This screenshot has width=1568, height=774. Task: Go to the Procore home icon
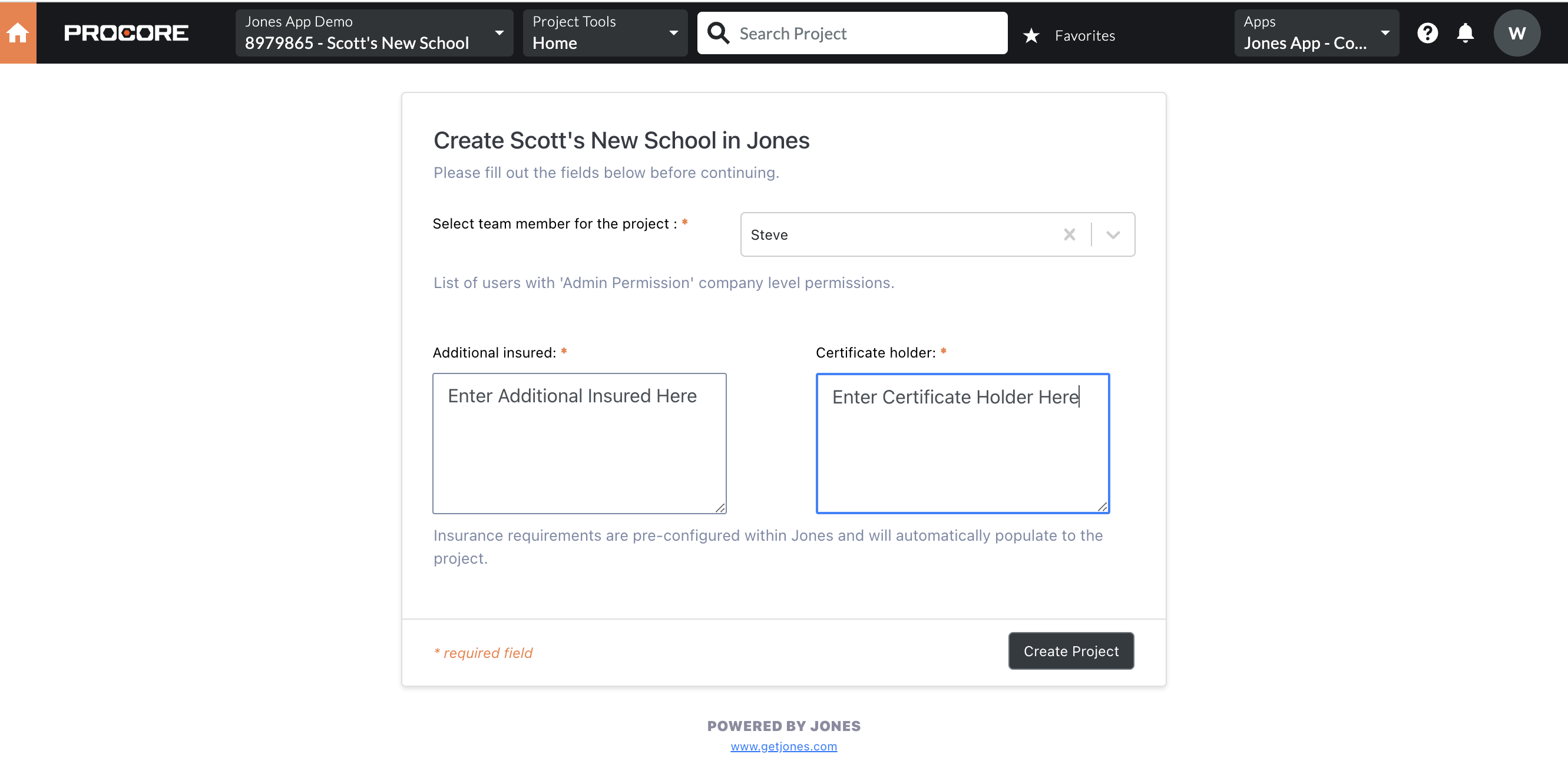(x=18, y=33)
